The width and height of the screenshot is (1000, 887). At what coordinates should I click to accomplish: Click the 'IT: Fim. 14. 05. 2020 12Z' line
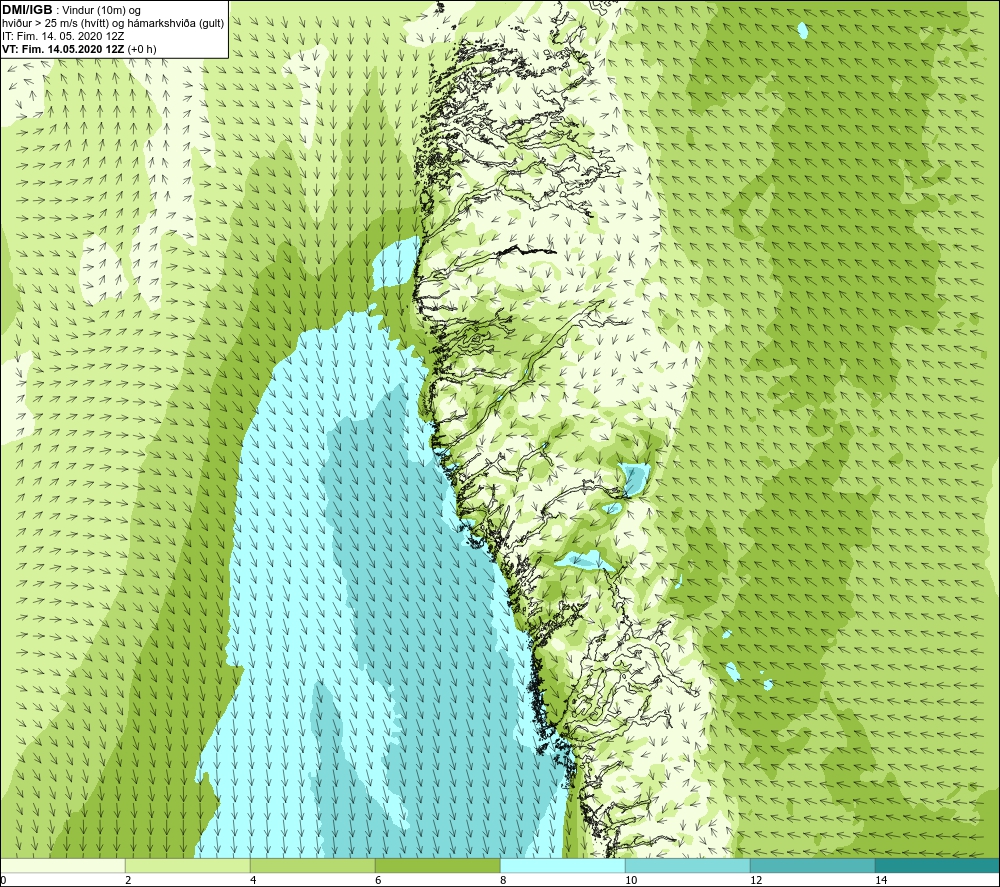63,36
